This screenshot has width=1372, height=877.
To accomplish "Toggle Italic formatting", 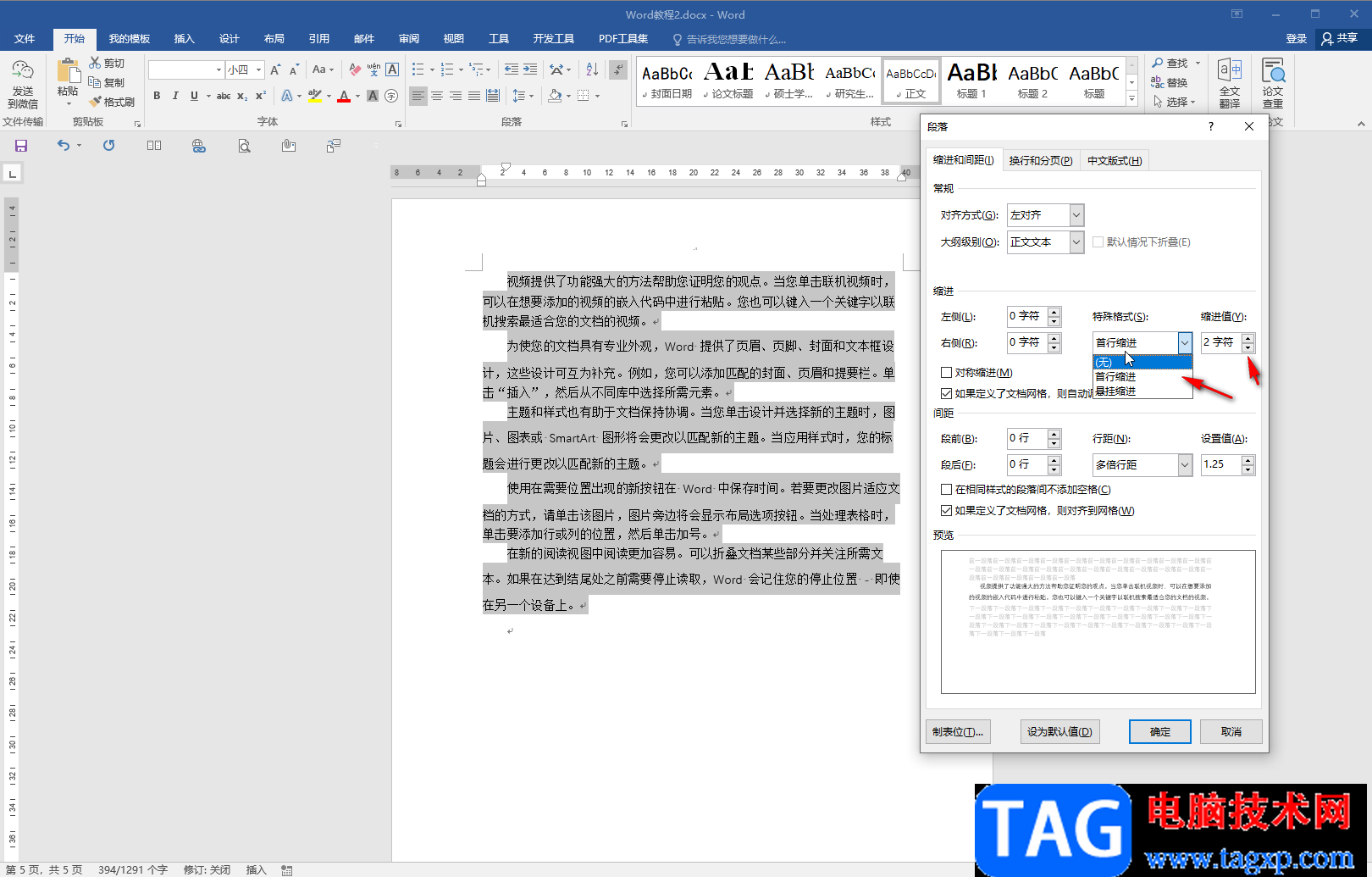I will tap(175, 96).
